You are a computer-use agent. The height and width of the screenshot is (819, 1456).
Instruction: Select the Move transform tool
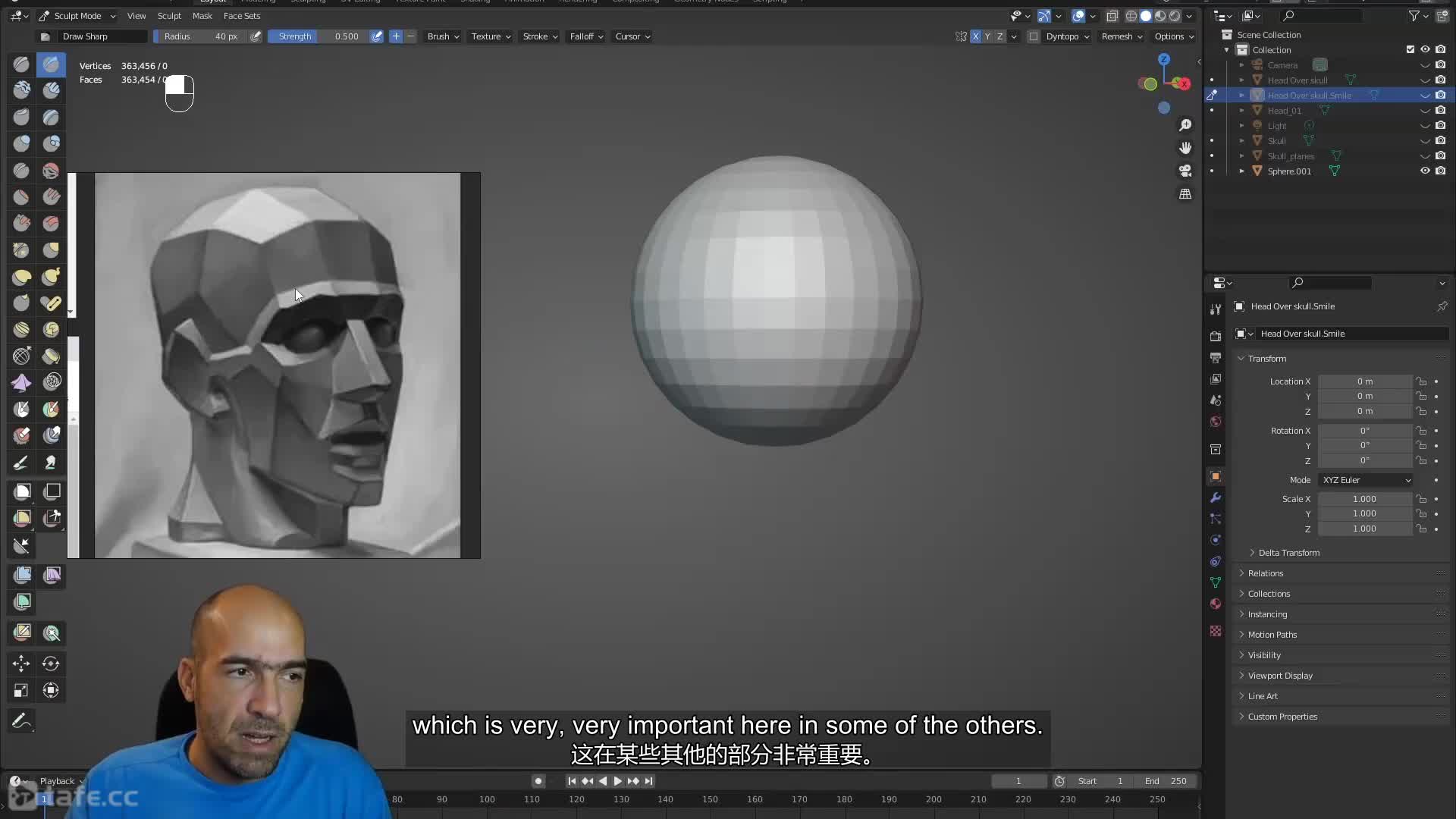tap(21, 664)
